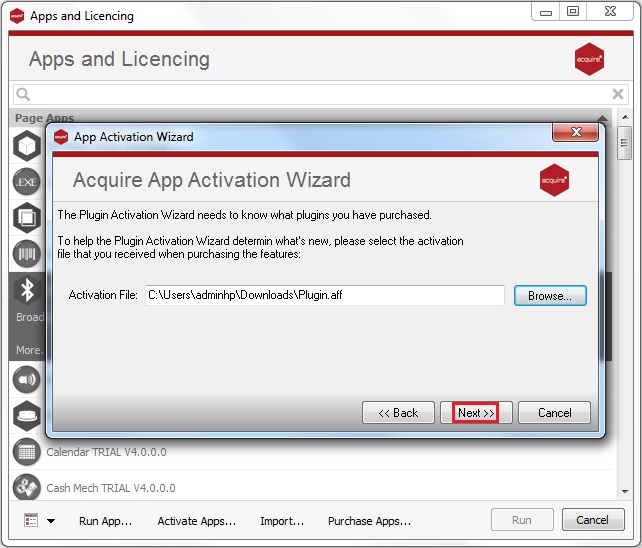Click the vertical scrollbar thumb
Screen dimensions: 642x548
coord(624,143)
